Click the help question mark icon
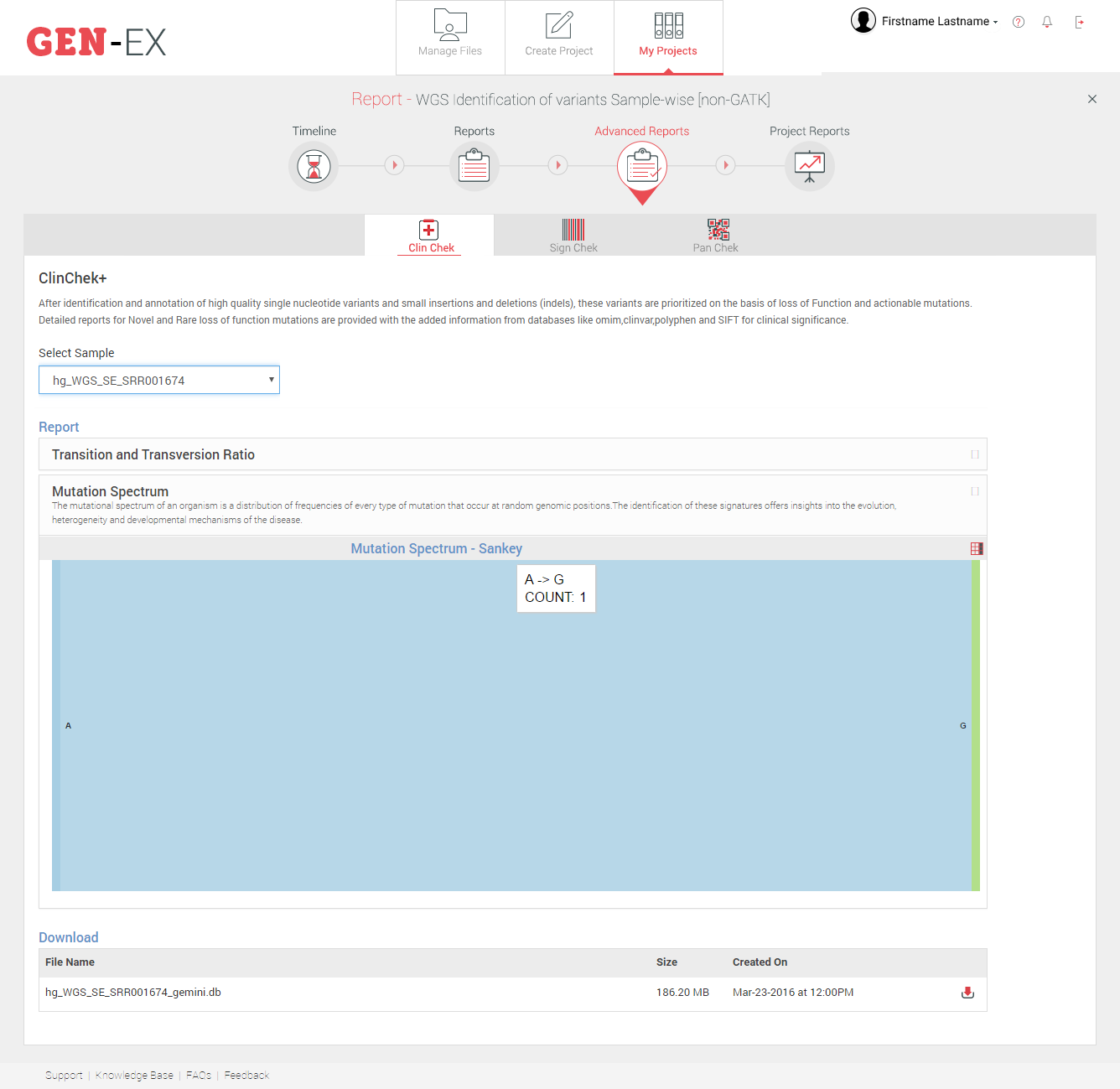This screenshot has height=1089, width=1120. coord(1019,22)
